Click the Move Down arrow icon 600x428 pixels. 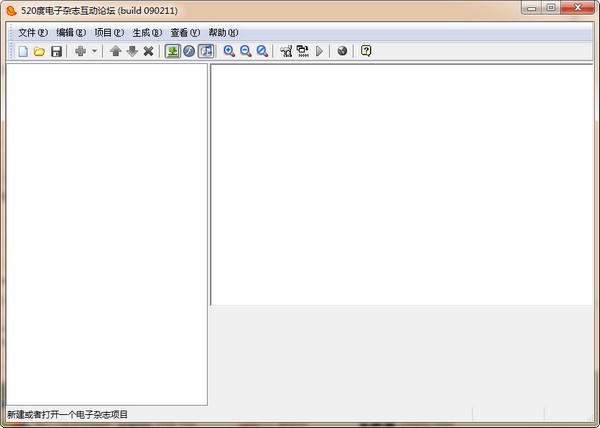(131, 51)
